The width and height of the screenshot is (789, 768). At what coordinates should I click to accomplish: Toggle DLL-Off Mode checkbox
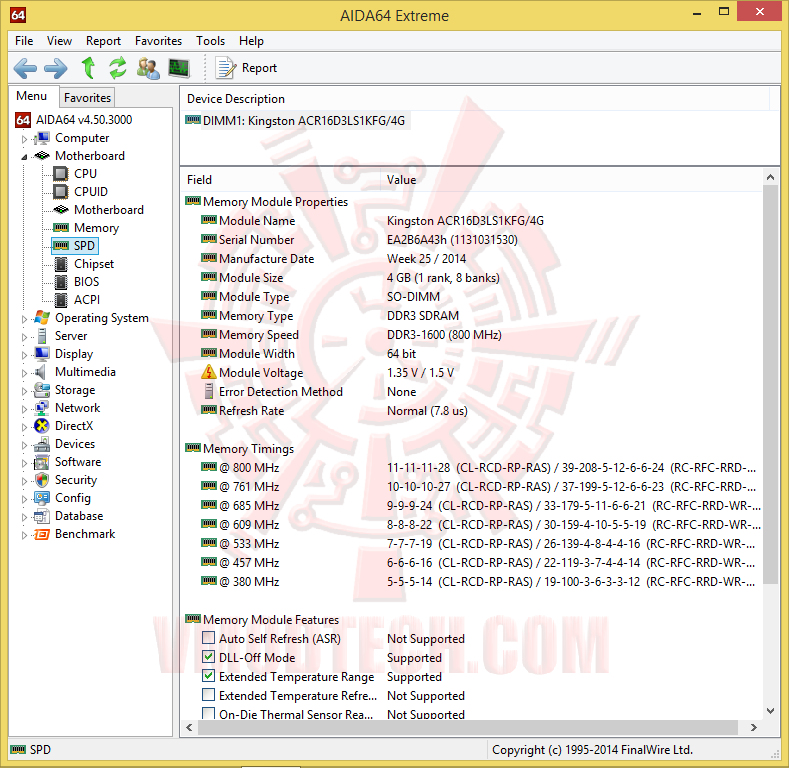[208, 657]
